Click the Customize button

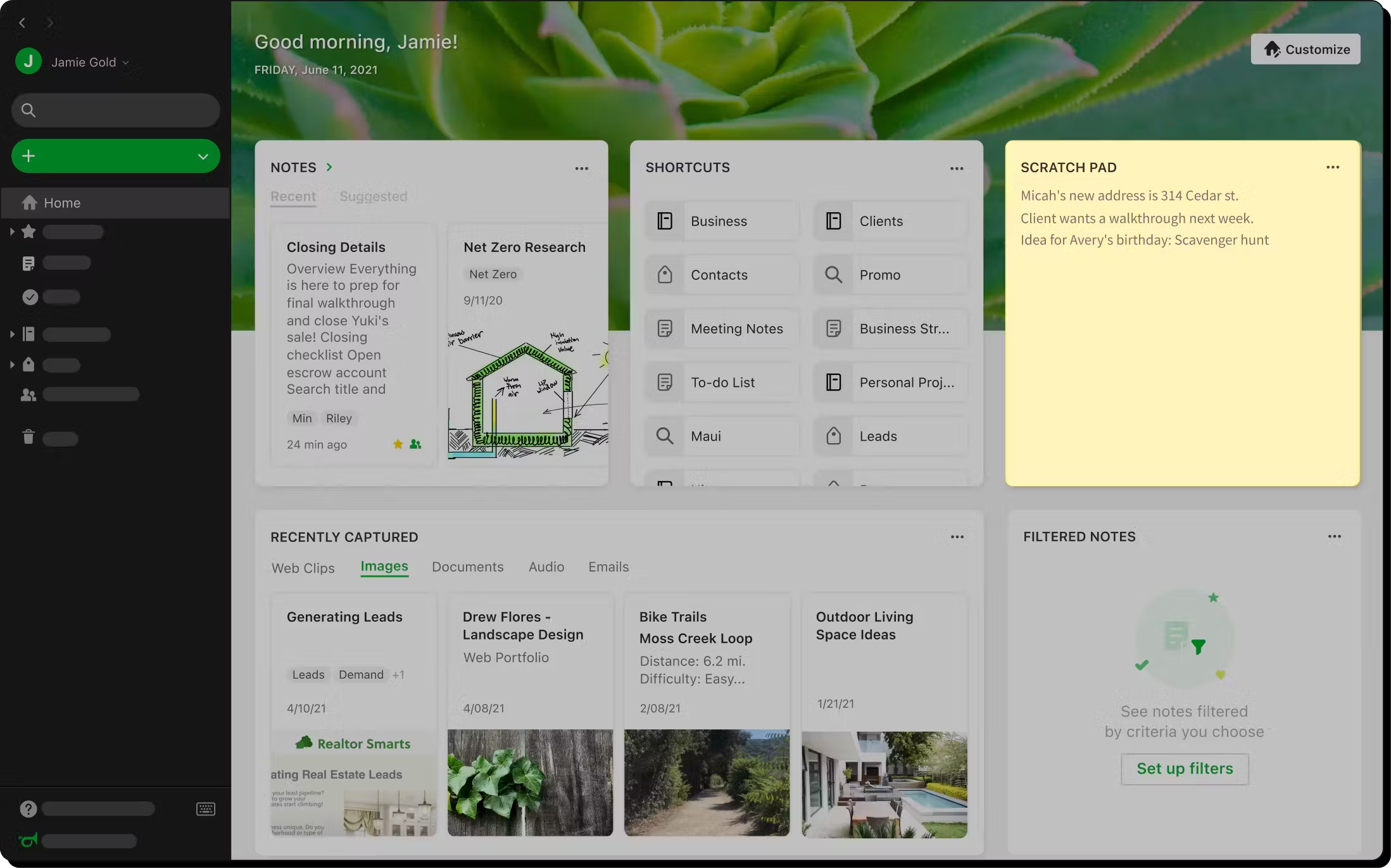(1305, 49)
